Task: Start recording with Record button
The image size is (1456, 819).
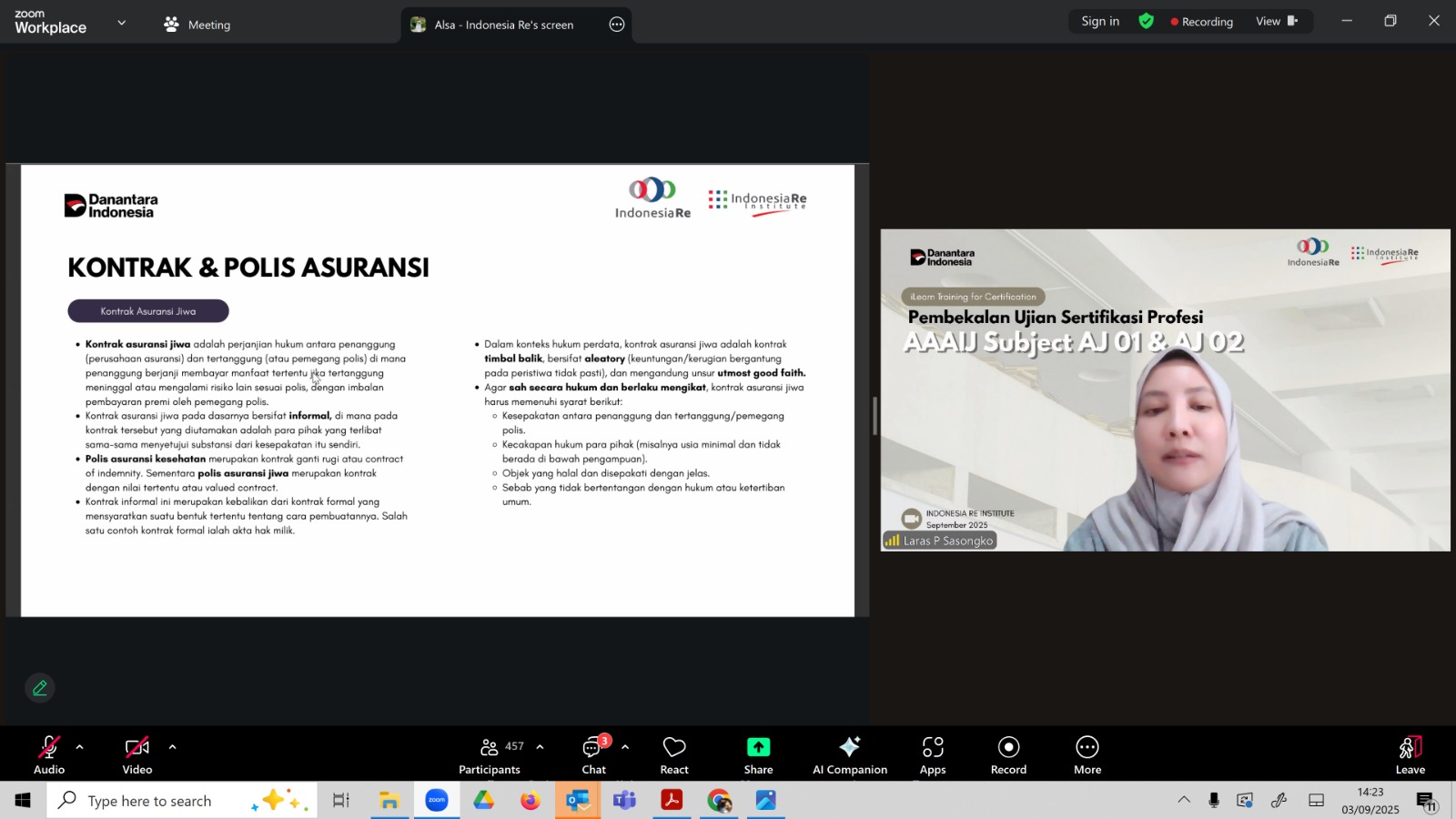Action: [1008, 755]
